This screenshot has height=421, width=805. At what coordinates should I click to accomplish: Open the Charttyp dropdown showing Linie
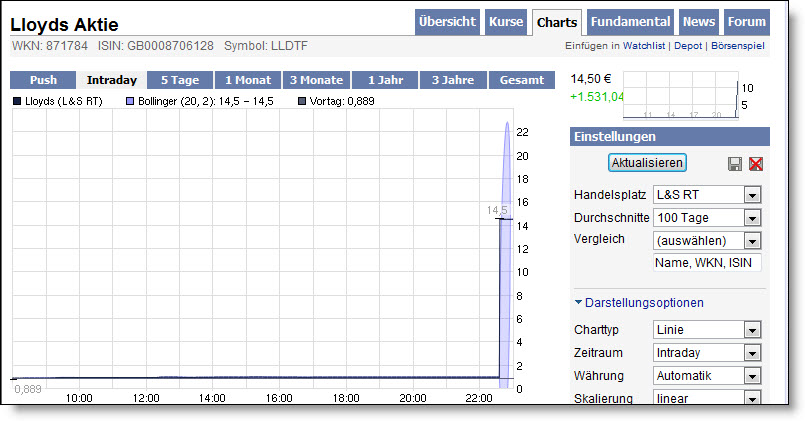(x=707, y=330)
